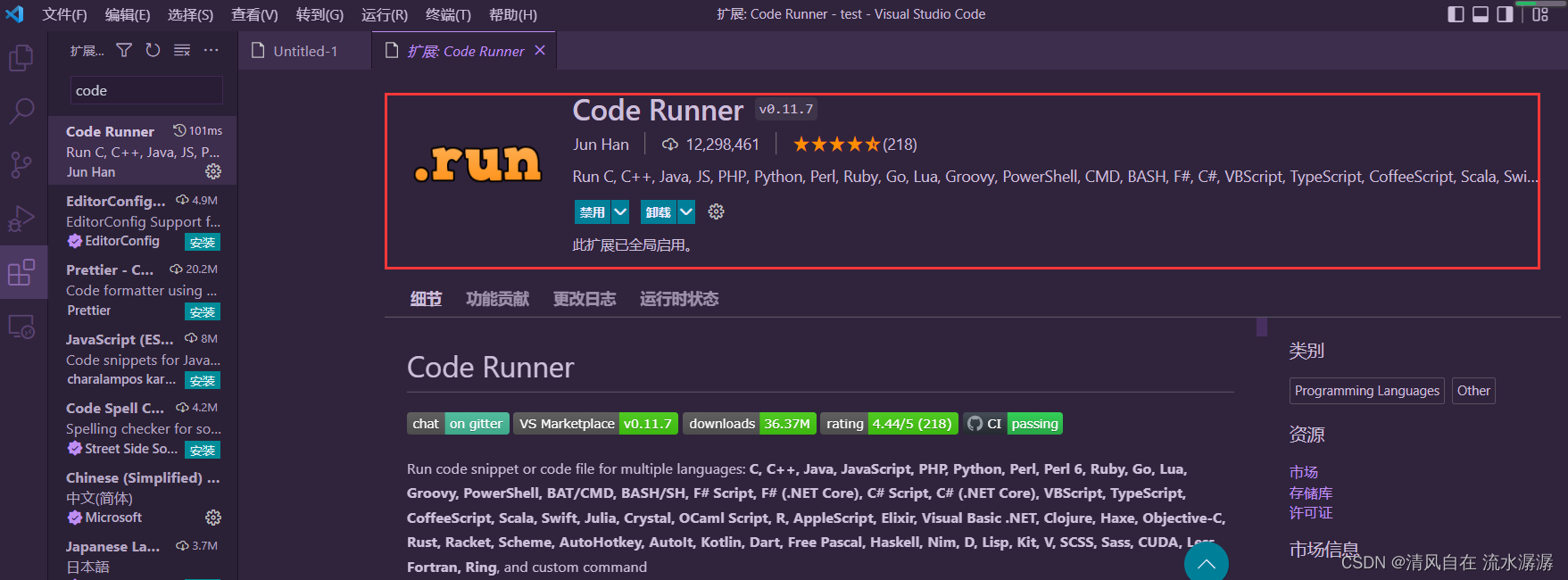
Task: Select the 功能贡献 tab
Action: click(x=497, y=299)
